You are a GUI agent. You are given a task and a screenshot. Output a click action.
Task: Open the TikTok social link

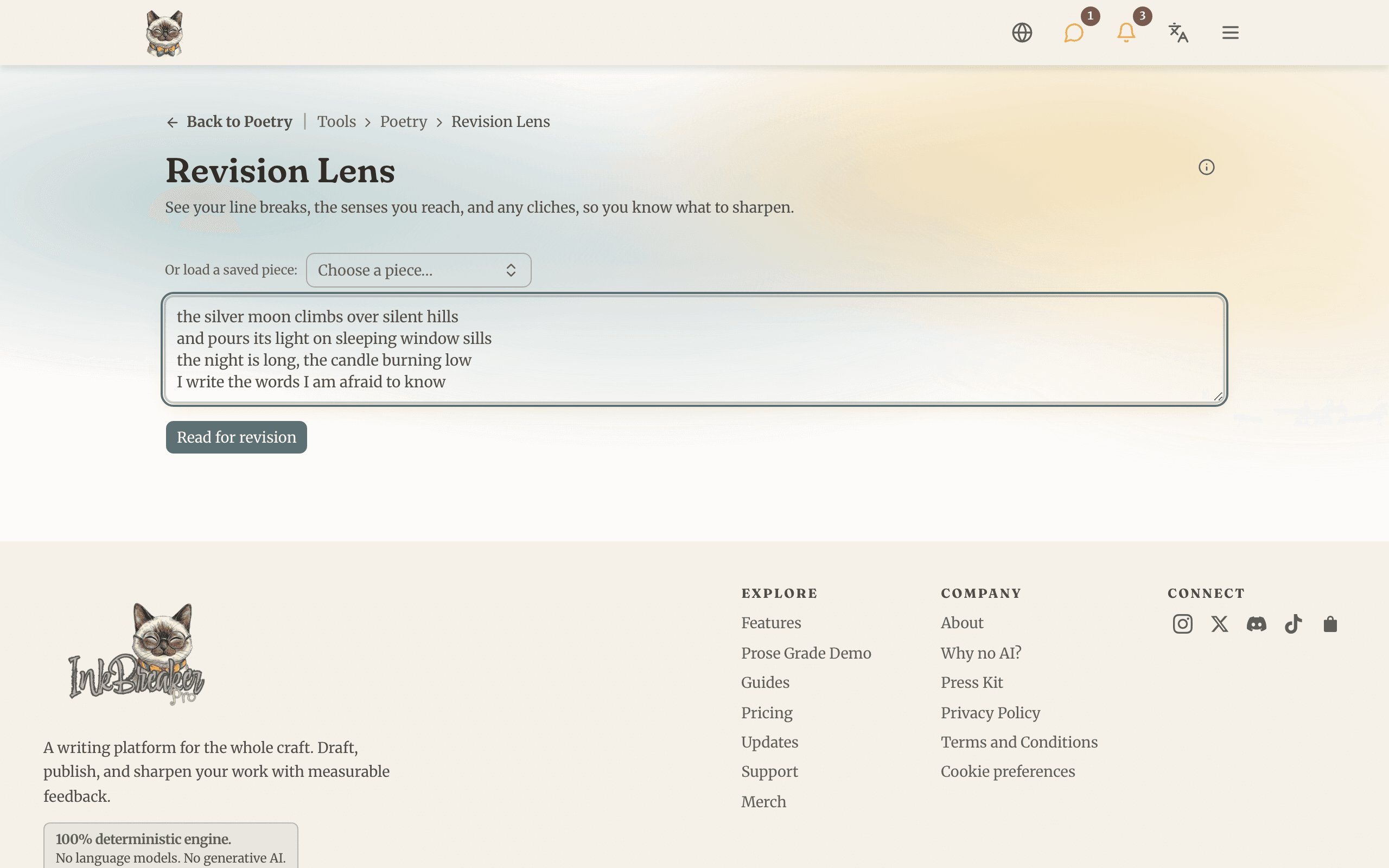1293,624
